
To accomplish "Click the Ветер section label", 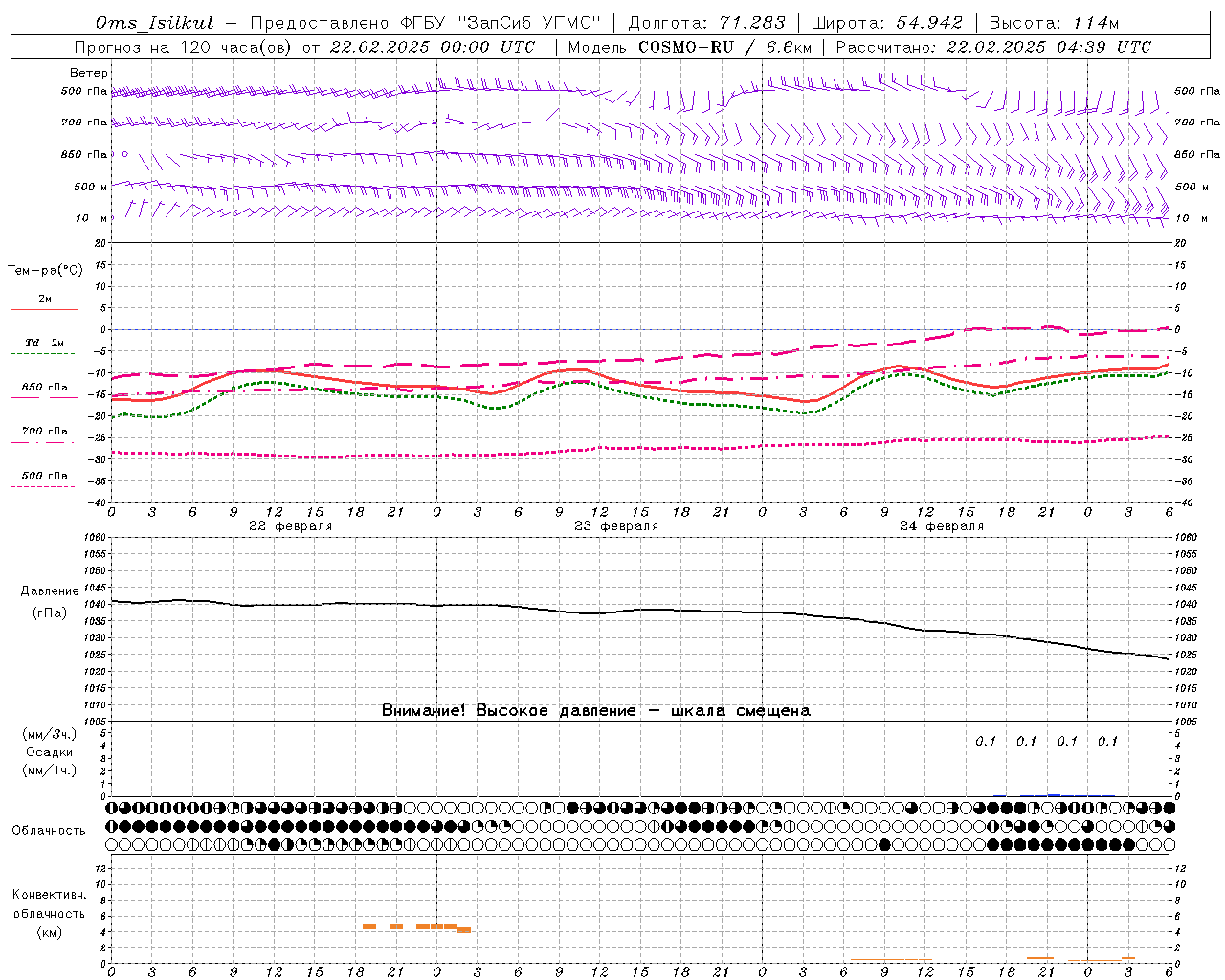I will click(x=89, y=73).
